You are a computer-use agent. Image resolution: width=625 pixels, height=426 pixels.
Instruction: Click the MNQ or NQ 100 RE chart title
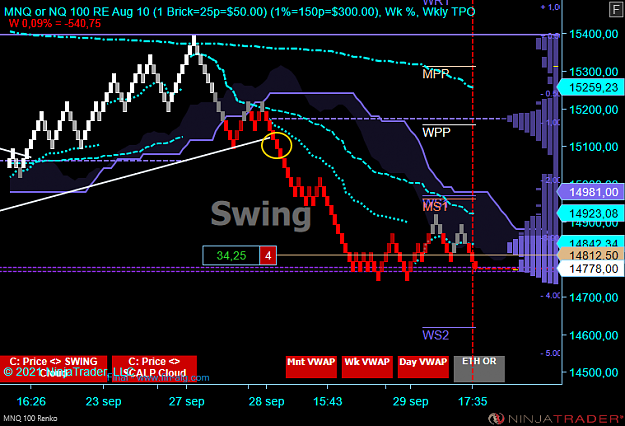pos(239,12)
